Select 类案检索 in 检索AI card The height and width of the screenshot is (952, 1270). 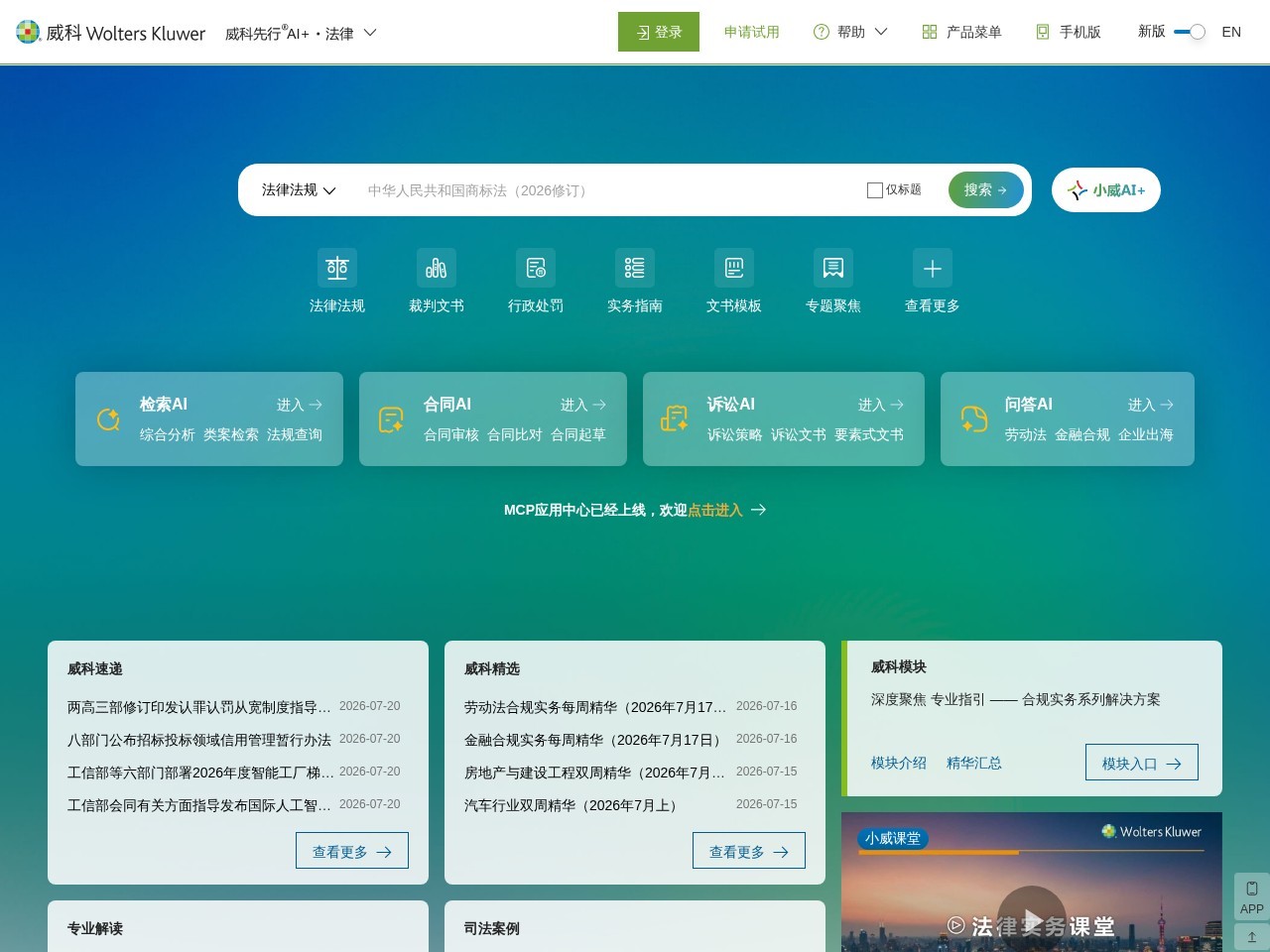tap(231, 434)
